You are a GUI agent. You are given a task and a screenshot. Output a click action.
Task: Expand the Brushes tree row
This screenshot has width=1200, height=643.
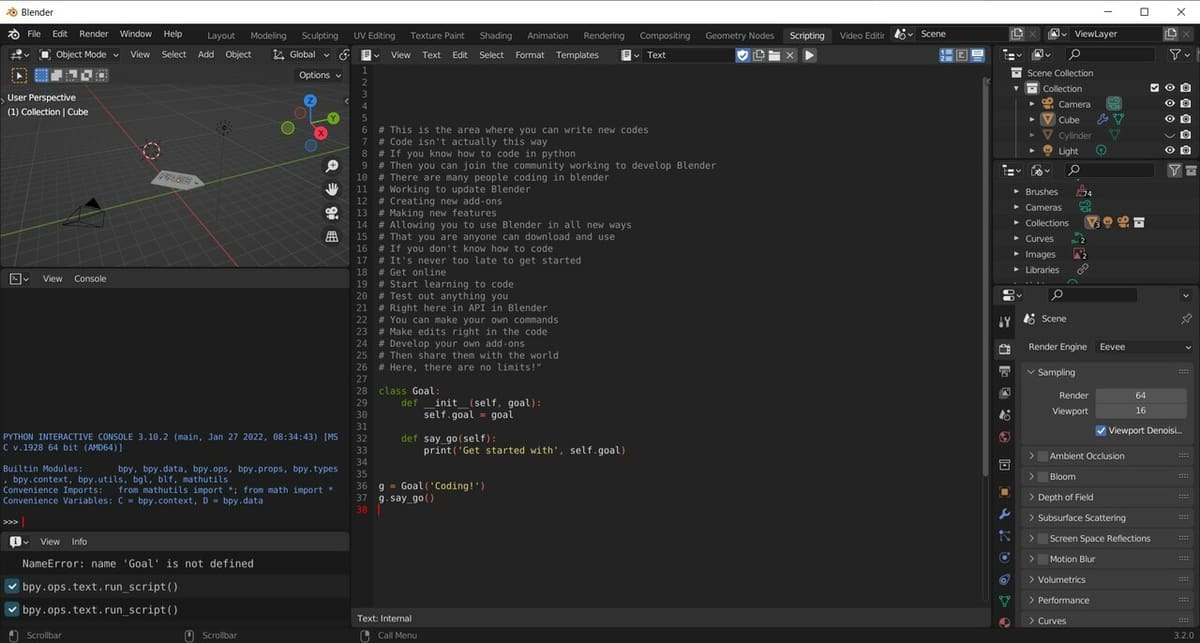(x=1017, y=192)
